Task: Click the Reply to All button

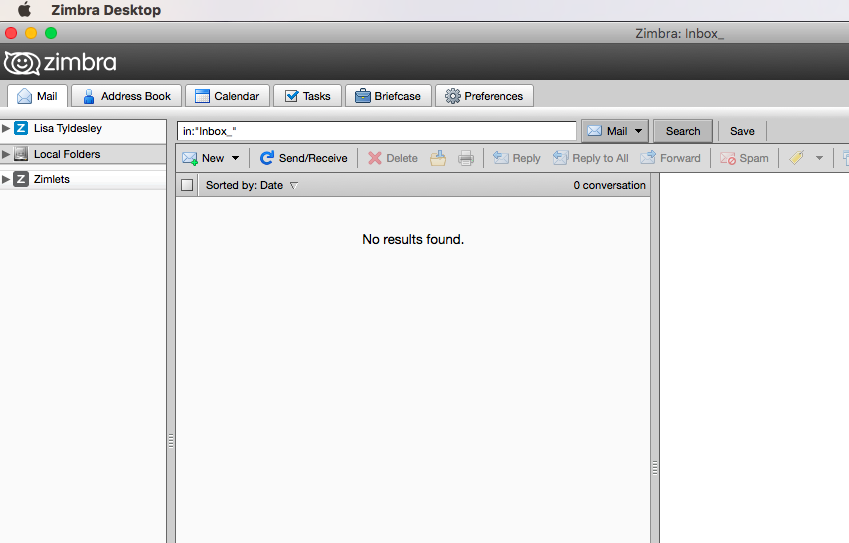Action: point(591,158)
